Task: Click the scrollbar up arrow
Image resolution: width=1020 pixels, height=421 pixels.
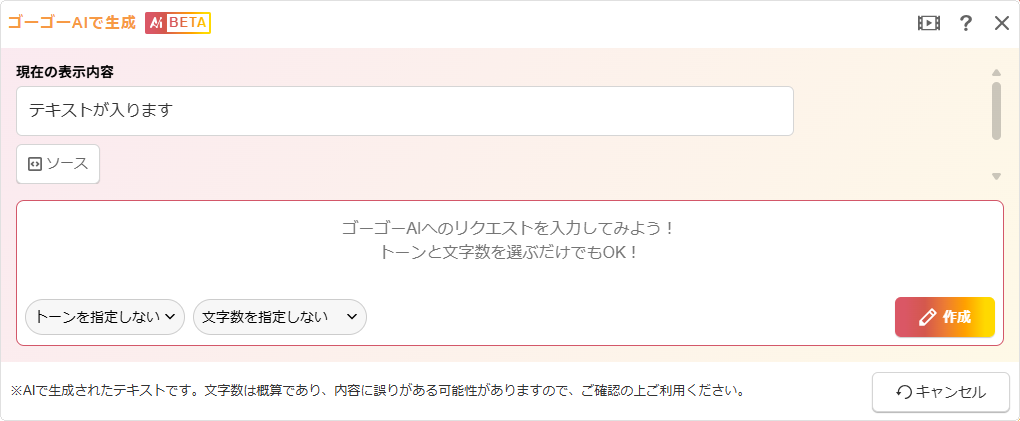Action: 996,72
